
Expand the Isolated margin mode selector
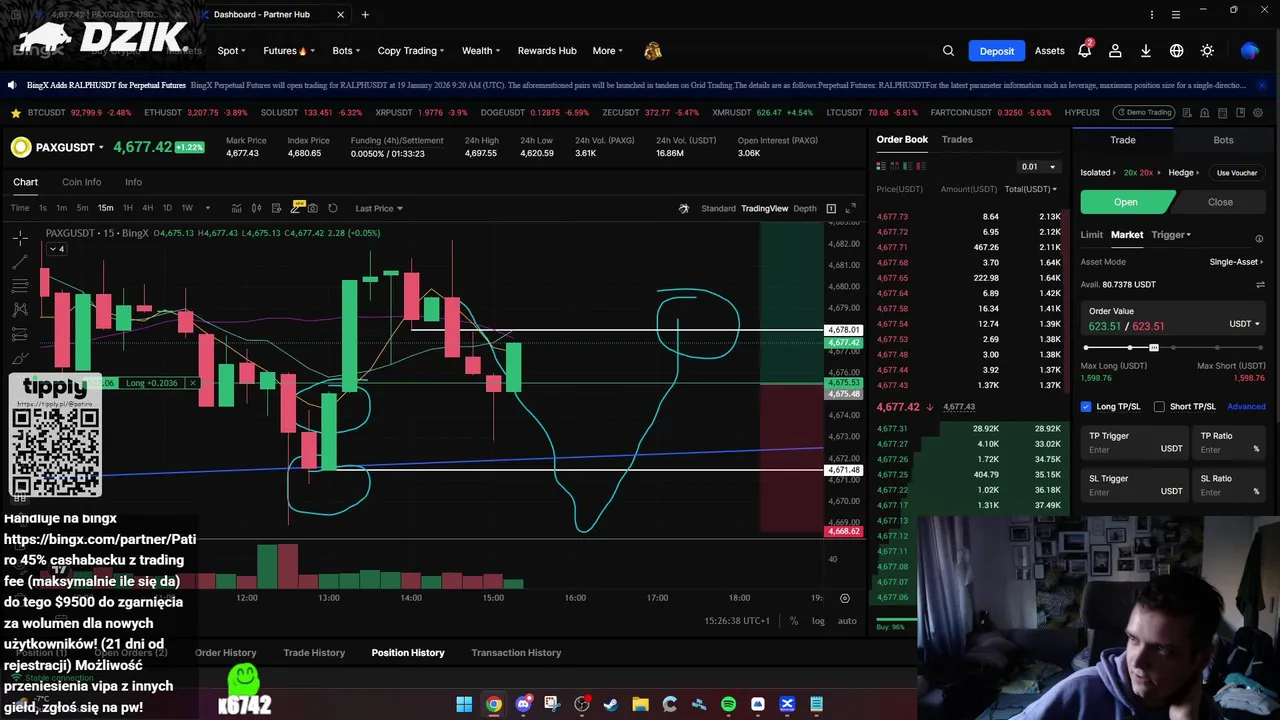click(x=1097, y=173)
